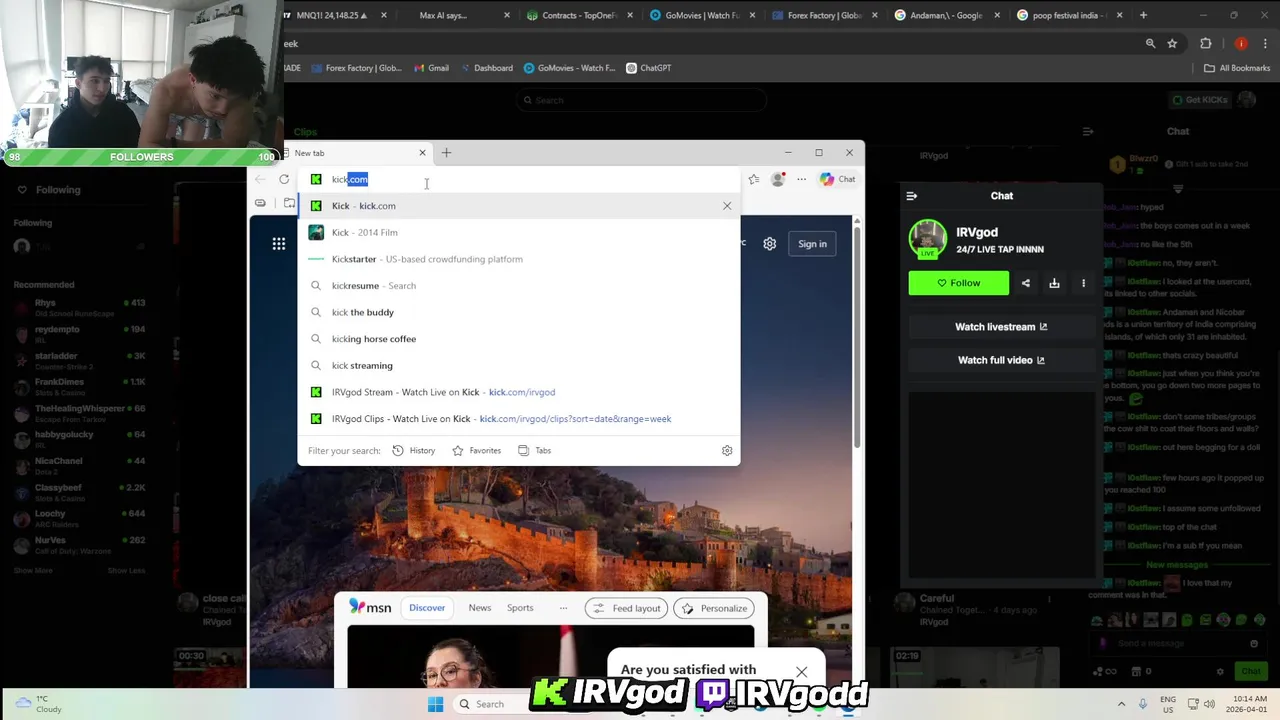
Task: Click Chrome zoom magnifier icon
Action: click(x=1150, y=43)
